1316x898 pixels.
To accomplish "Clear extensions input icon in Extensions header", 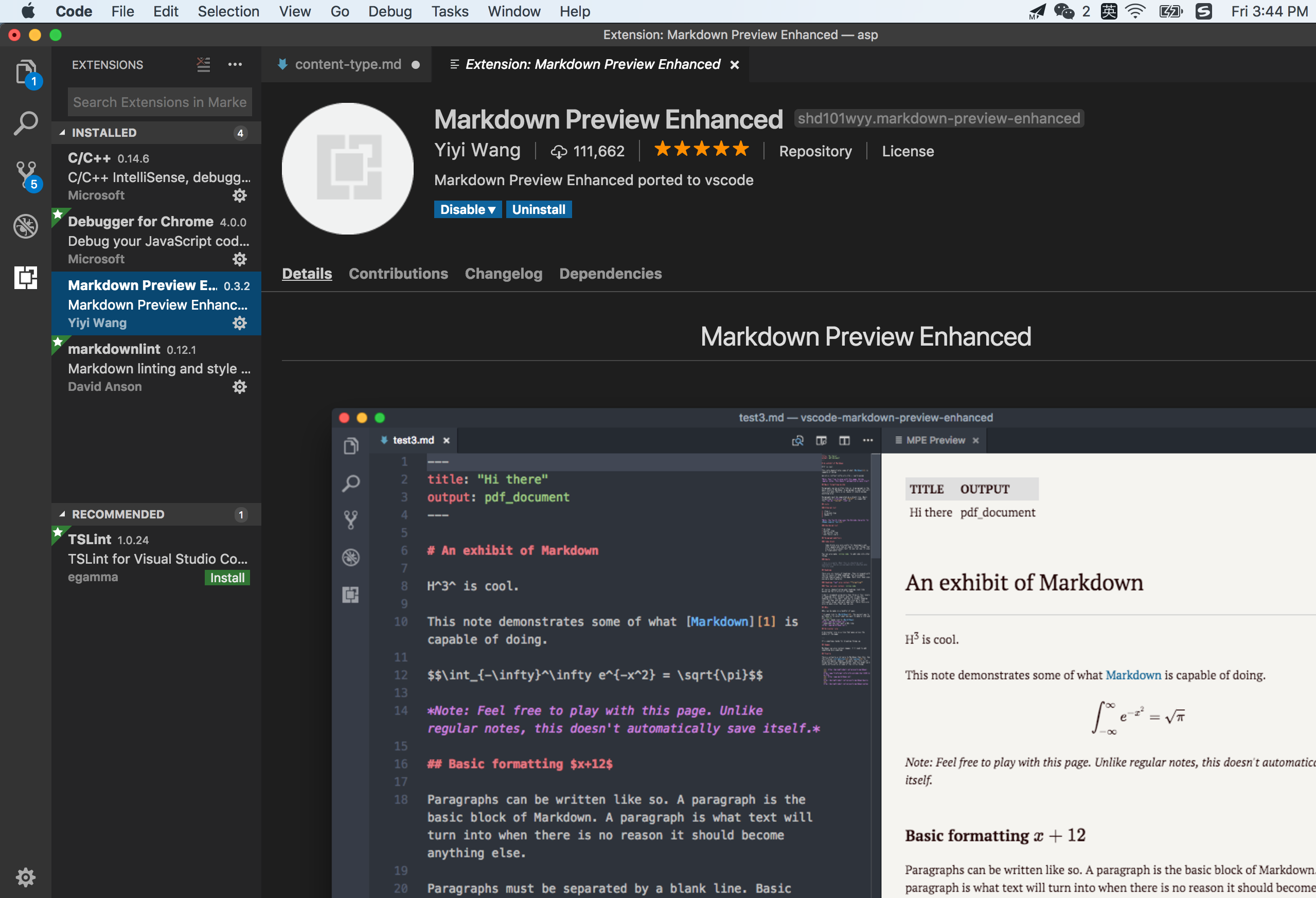I will pyautogui.click(x=203, y=65).
